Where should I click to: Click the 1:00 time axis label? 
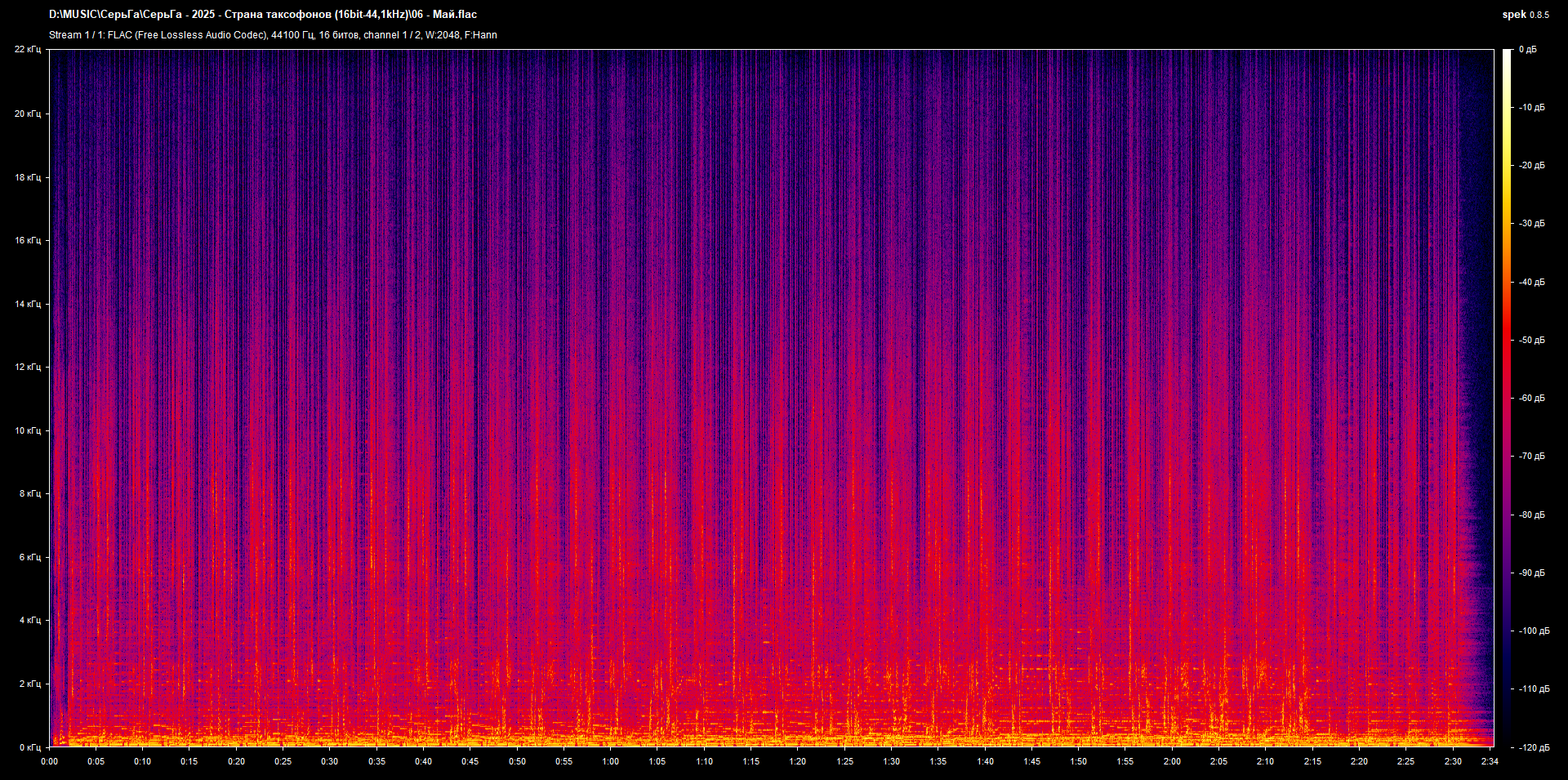(x=611, y=761)
